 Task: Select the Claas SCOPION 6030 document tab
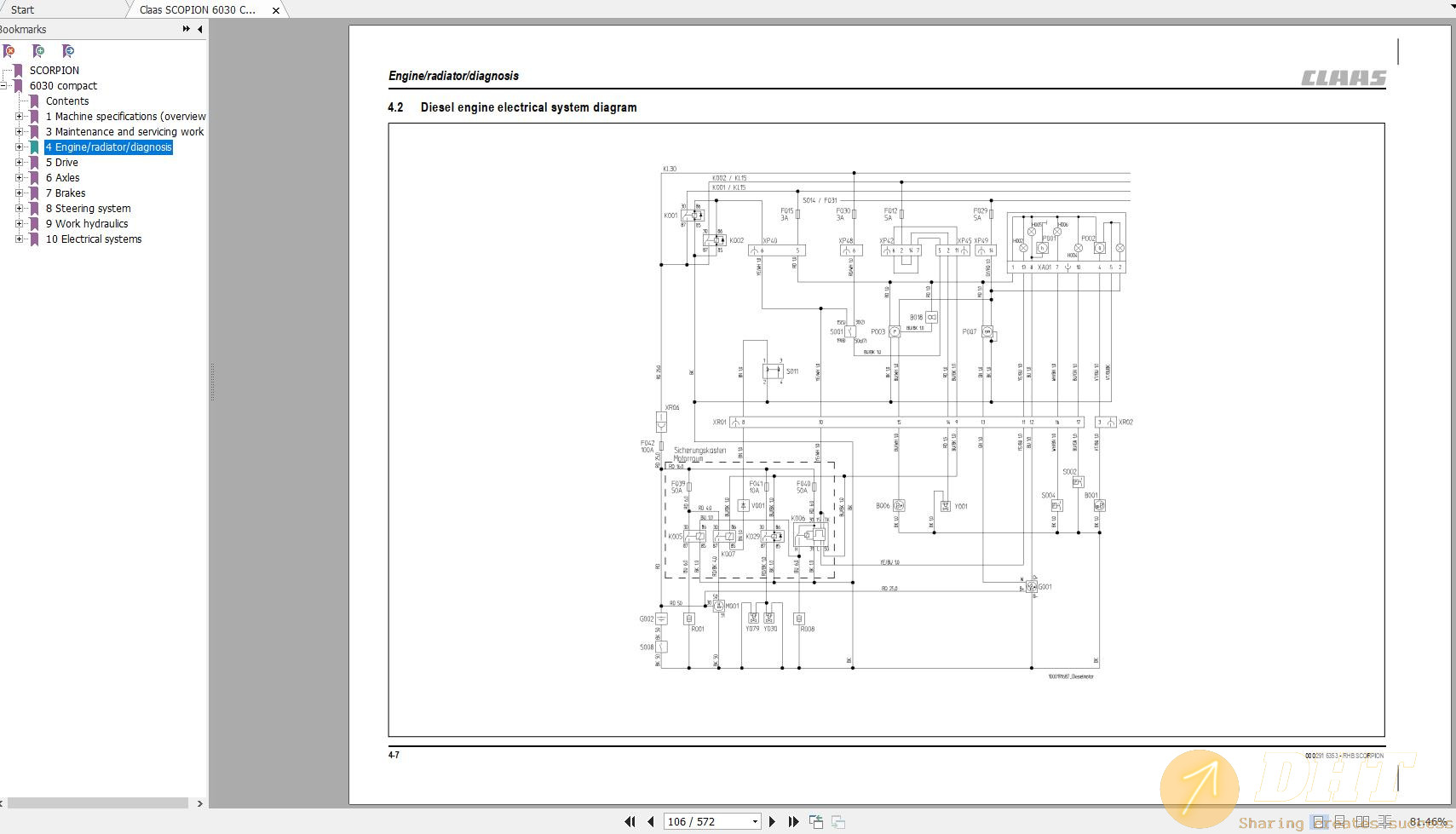pos(198,10)
